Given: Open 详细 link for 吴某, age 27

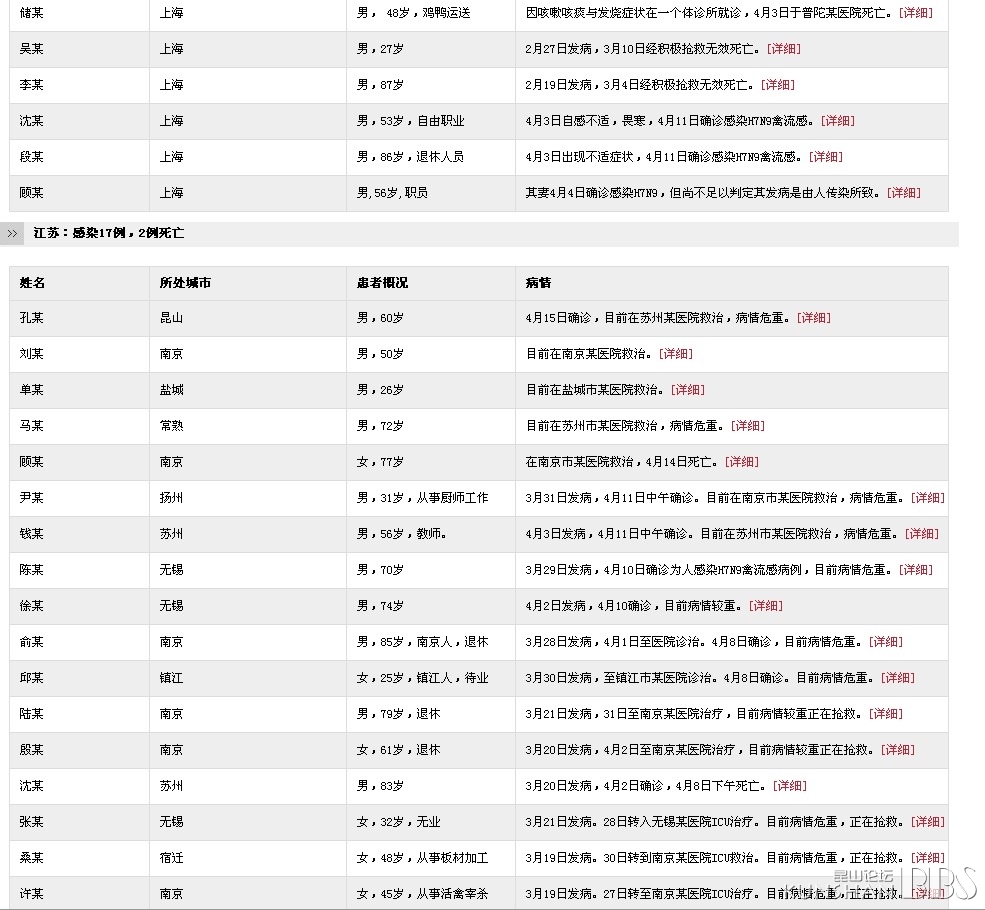Looking at the screenshot, I should (783, 49).
